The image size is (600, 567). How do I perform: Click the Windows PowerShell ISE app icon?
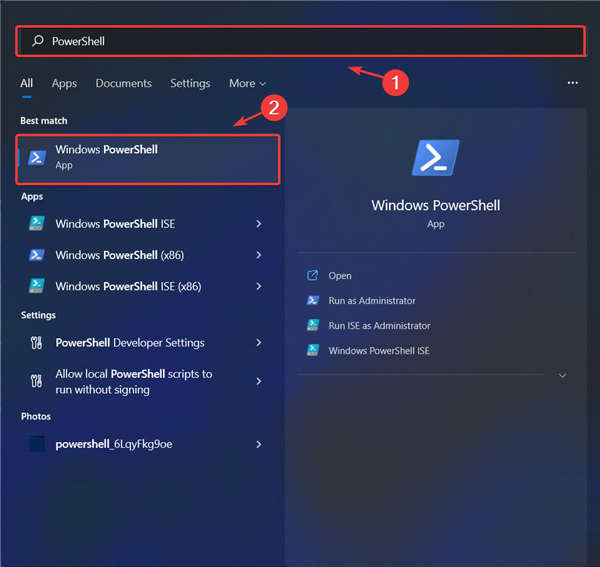pos(37,223)
